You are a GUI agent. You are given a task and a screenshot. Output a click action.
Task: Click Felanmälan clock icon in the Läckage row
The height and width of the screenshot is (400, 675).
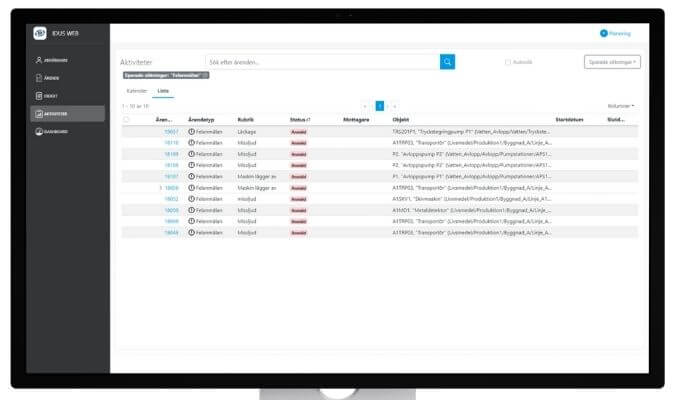click(192, 131)
